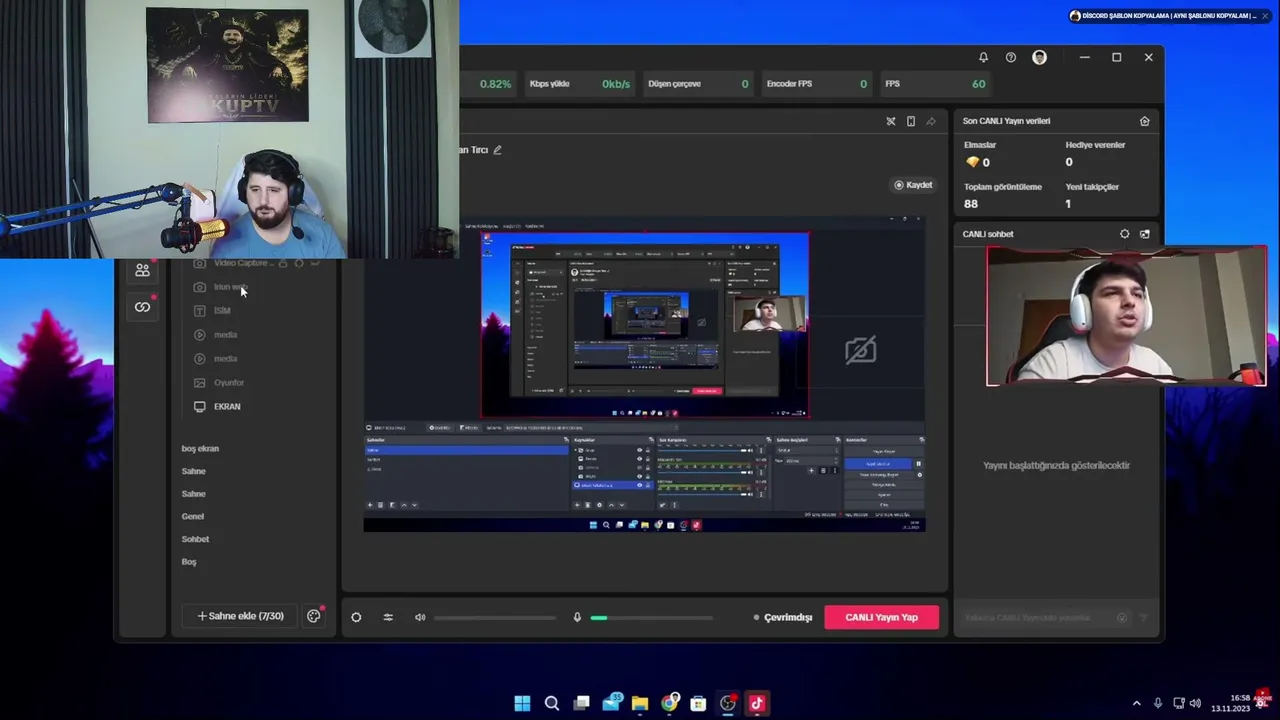Click the Kaydet record button
Image resolution: width=1280 pixels, height=720 pixels.
[913, 185]
